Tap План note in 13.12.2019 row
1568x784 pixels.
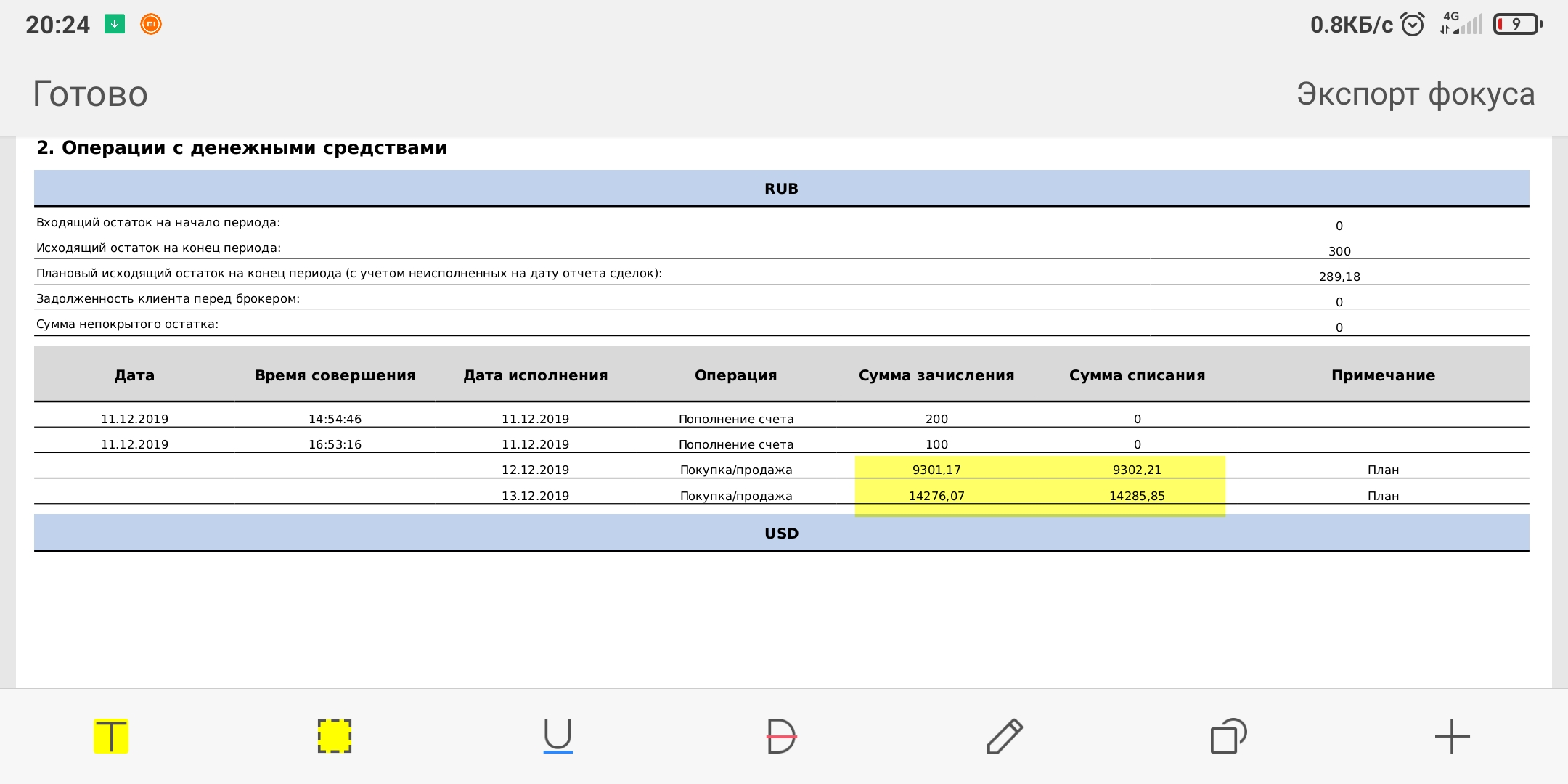click(1384, 496)
